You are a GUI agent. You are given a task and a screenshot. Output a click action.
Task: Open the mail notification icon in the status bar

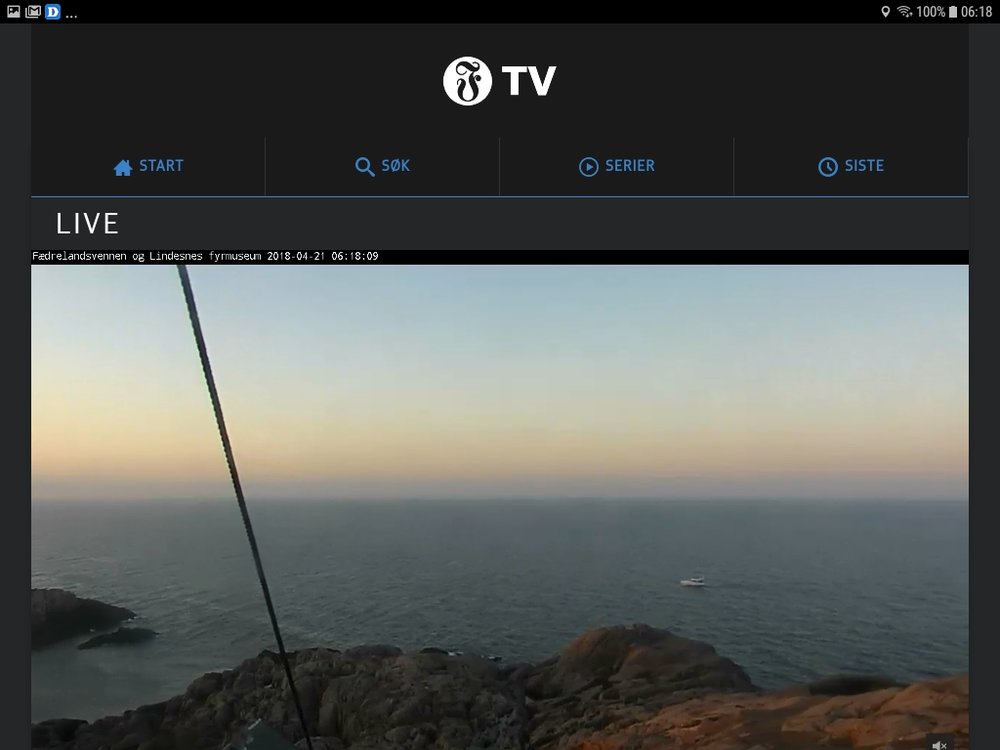(33, 11)
